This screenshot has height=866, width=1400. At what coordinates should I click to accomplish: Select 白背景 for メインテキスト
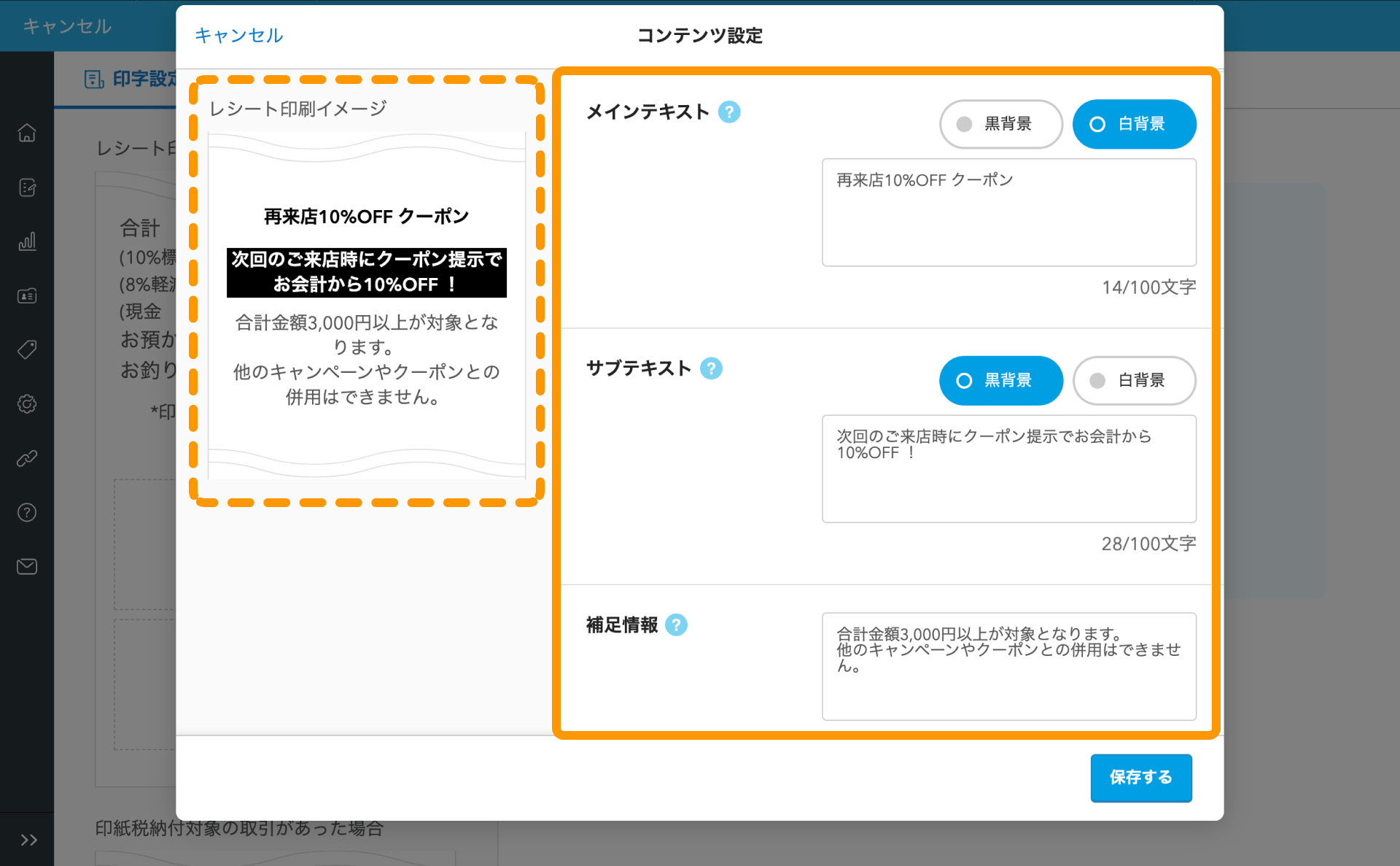(1134, 124)
